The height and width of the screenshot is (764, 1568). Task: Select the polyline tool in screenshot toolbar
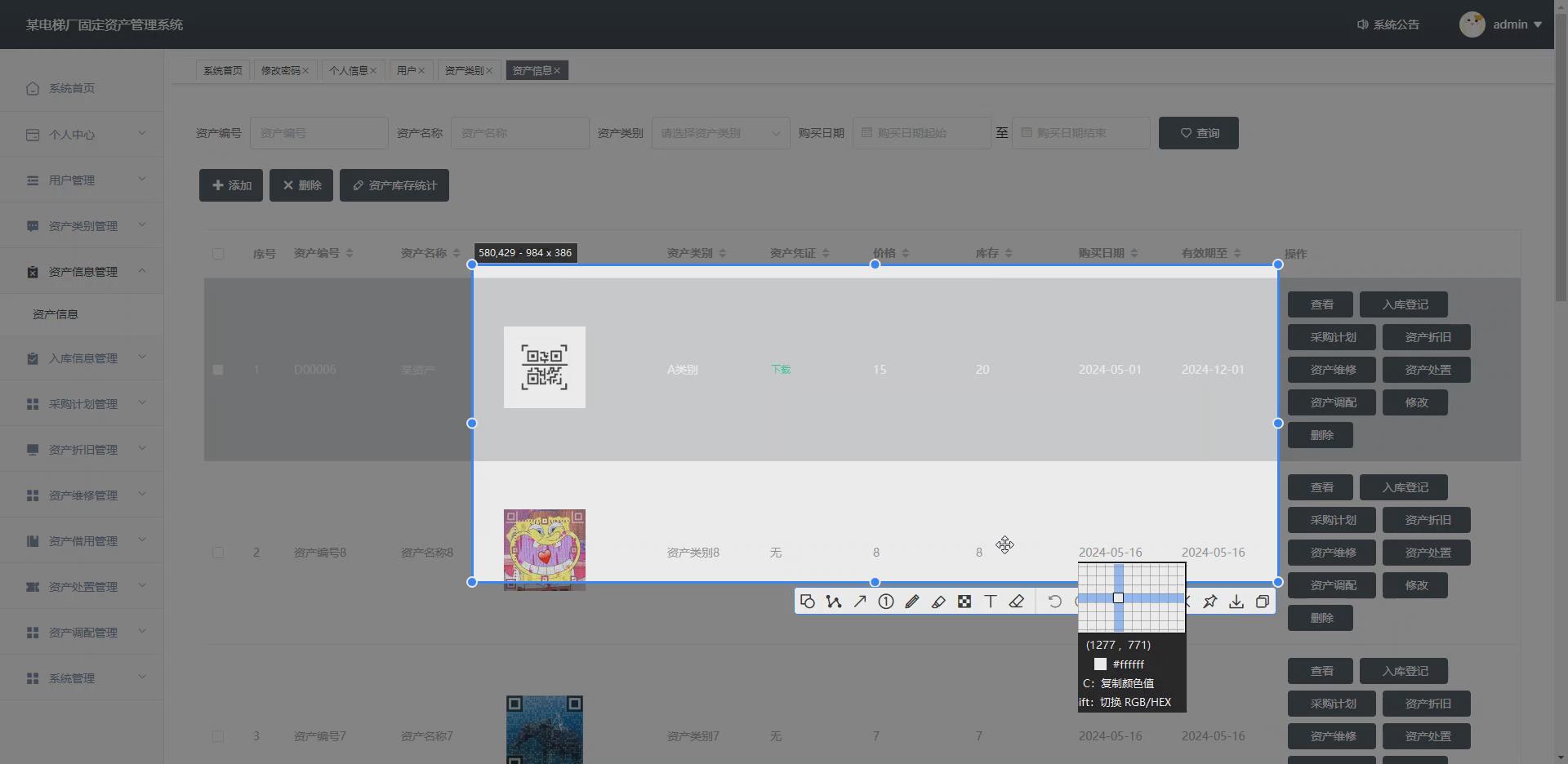[x=834, y=602]
